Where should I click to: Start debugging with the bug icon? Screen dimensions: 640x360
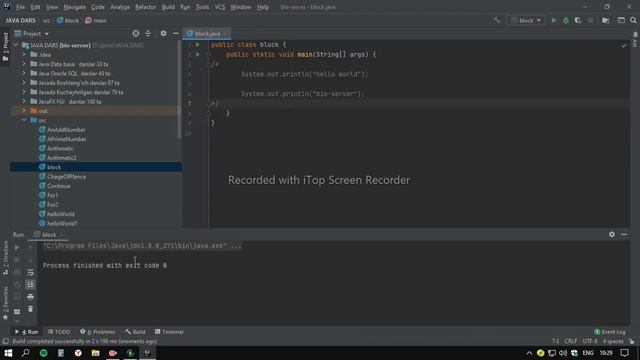click(x=566, y=20)
